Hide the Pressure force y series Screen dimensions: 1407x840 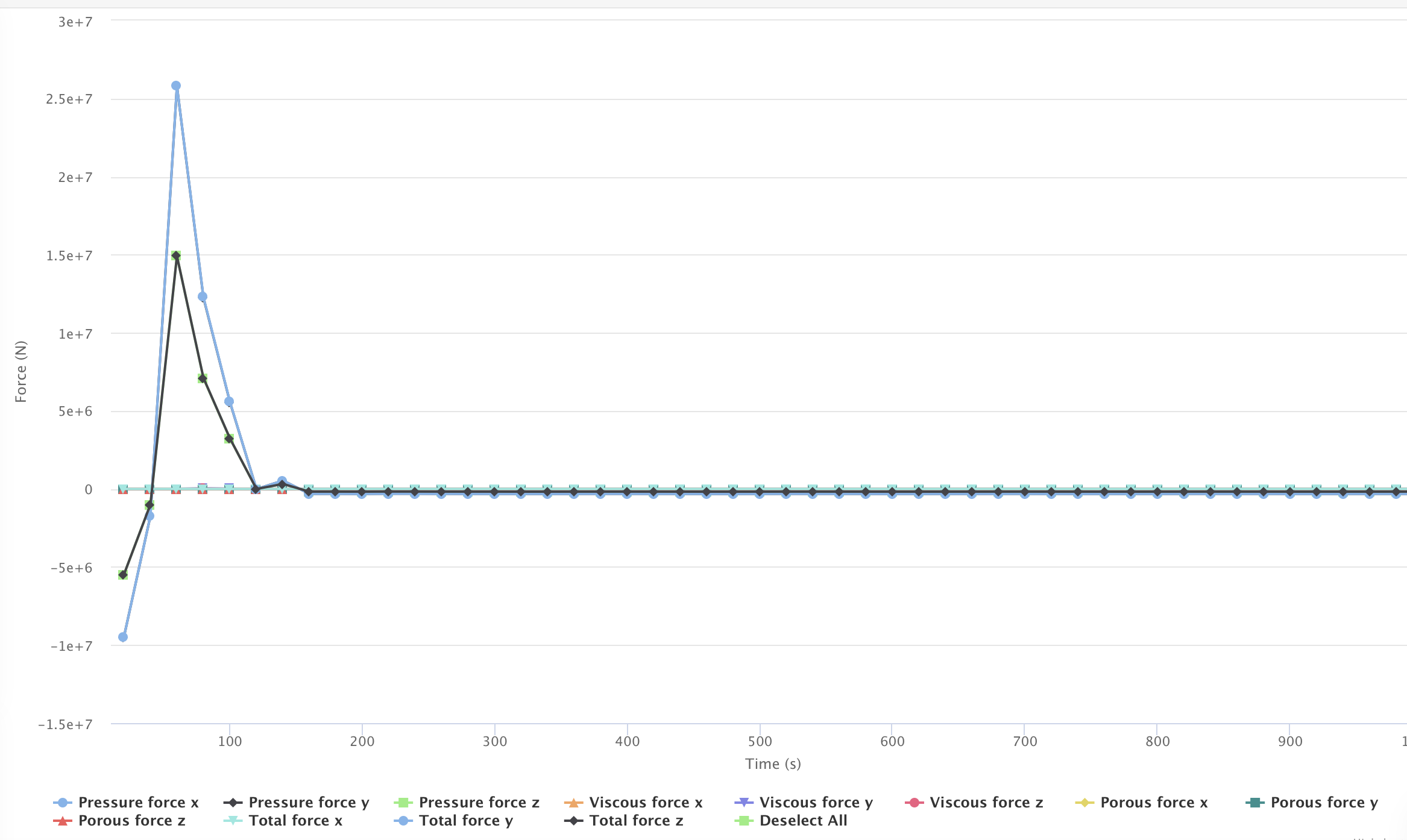tap(308, 802)
